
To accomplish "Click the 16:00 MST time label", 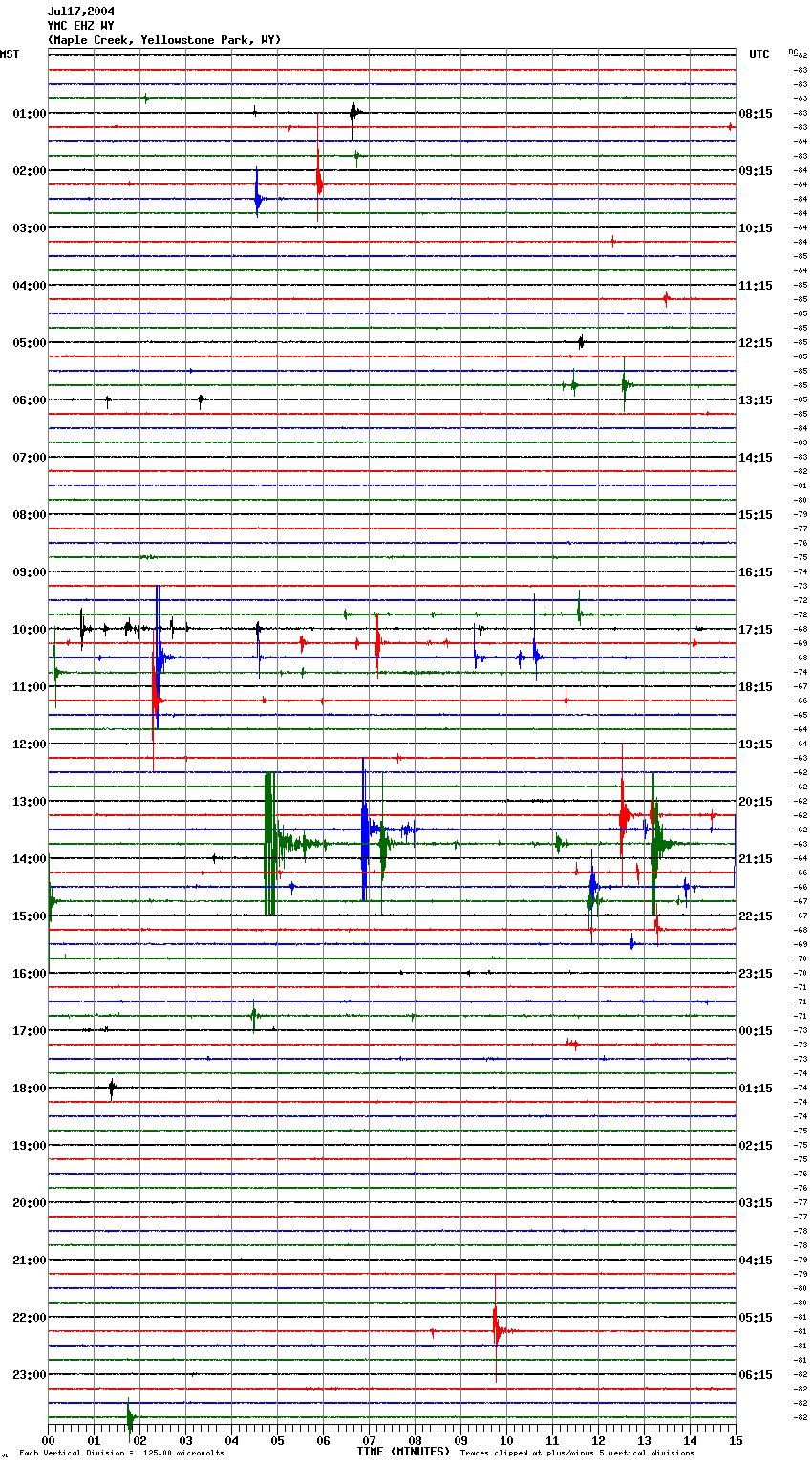I will 30,974.
